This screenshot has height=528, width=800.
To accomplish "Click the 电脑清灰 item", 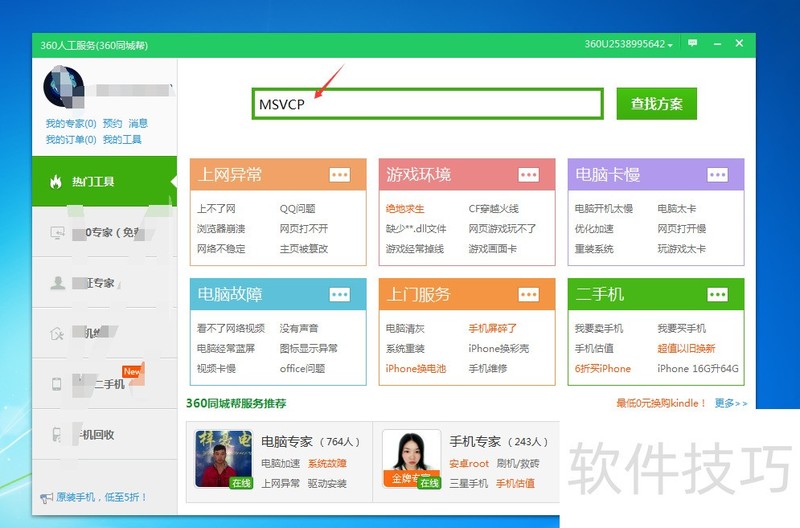I will (405, 329).
